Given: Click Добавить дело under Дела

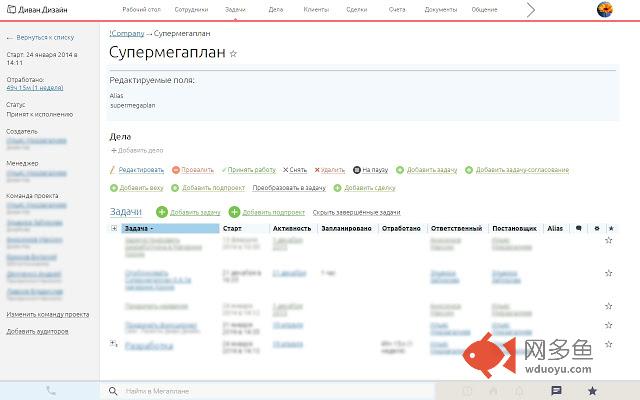Looking at the screenshot, I should [x=138, y=150].
